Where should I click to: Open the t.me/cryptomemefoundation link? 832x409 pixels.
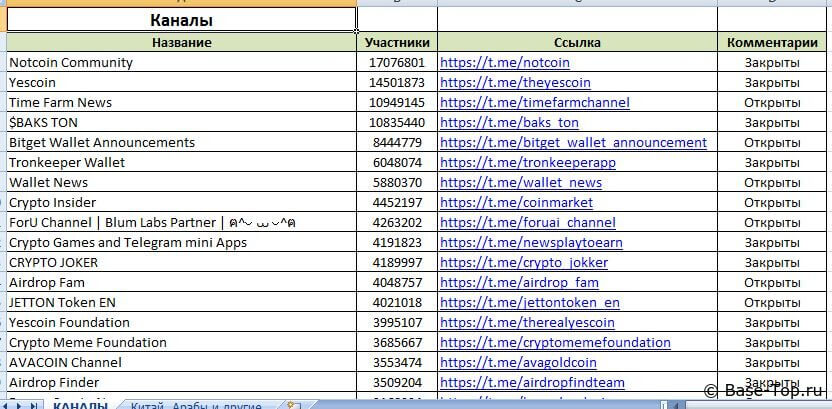point(555,342)
